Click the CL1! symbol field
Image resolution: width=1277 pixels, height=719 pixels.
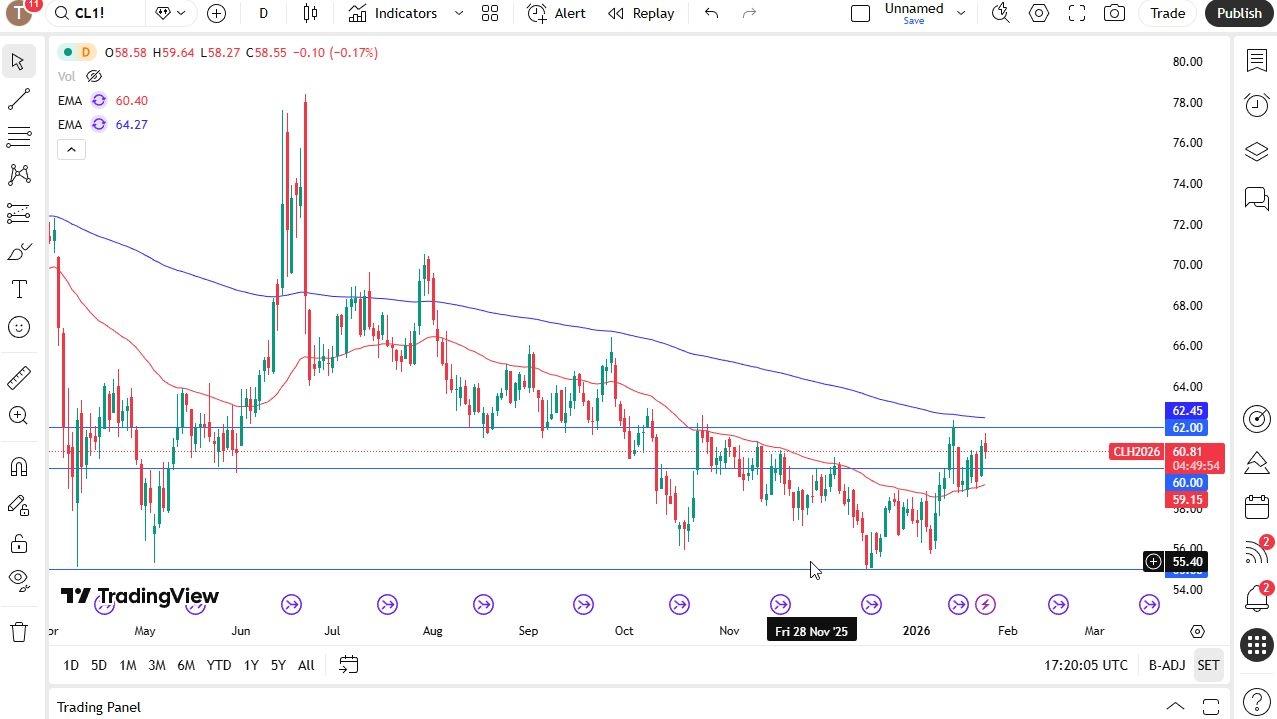click(84, 13)
